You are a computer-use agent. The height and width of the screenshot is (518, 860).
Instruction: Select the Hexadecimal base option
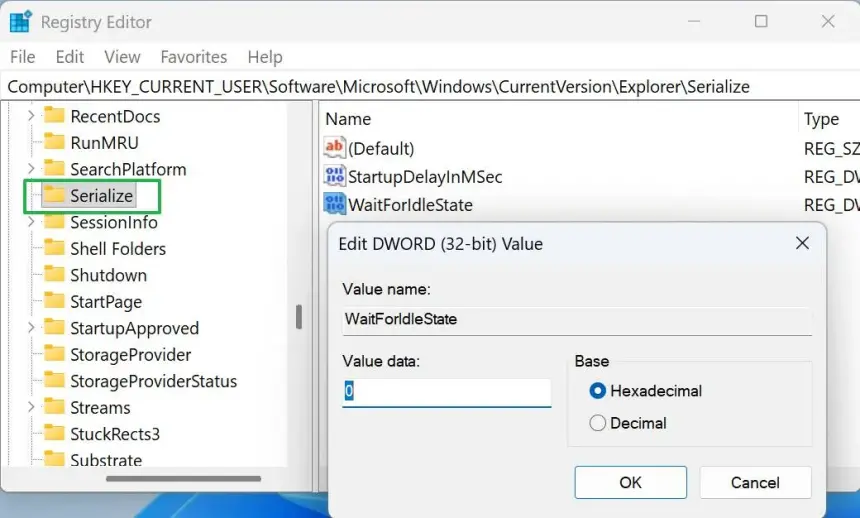click(598, 391)
